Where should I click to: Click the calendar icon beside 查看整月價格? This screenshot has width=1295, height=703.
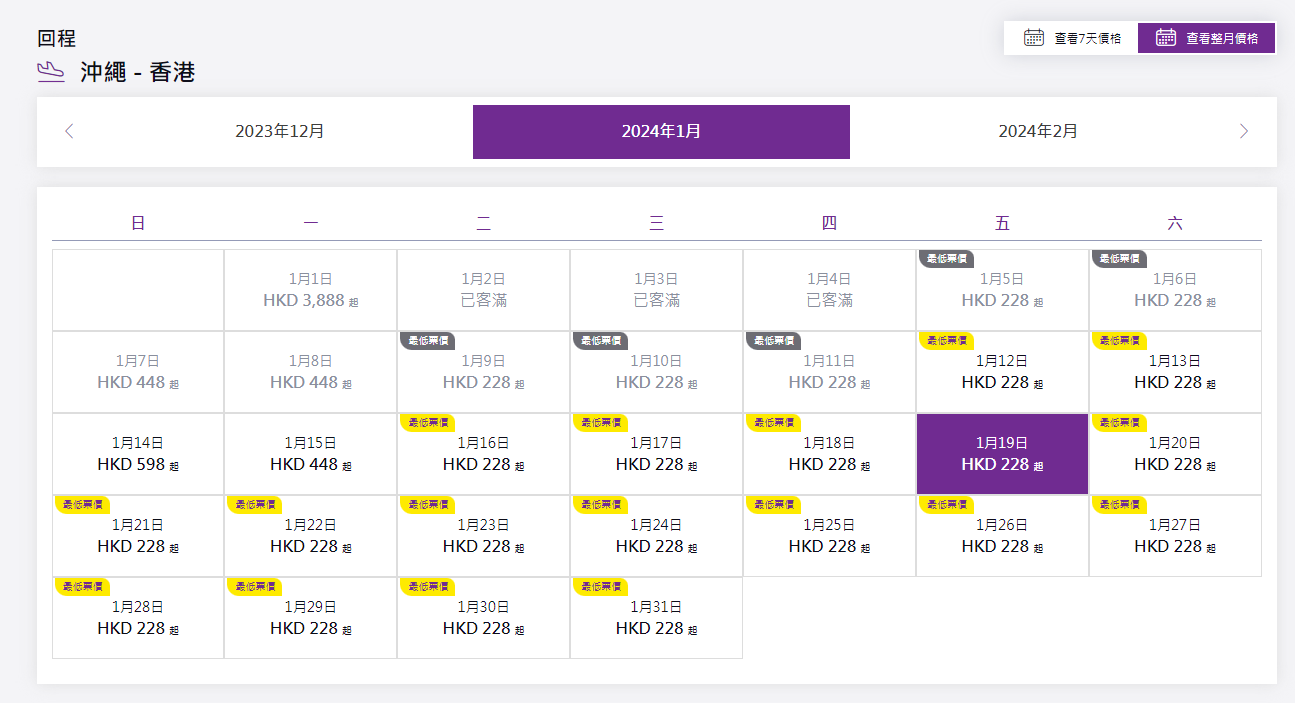point(1165,38)
